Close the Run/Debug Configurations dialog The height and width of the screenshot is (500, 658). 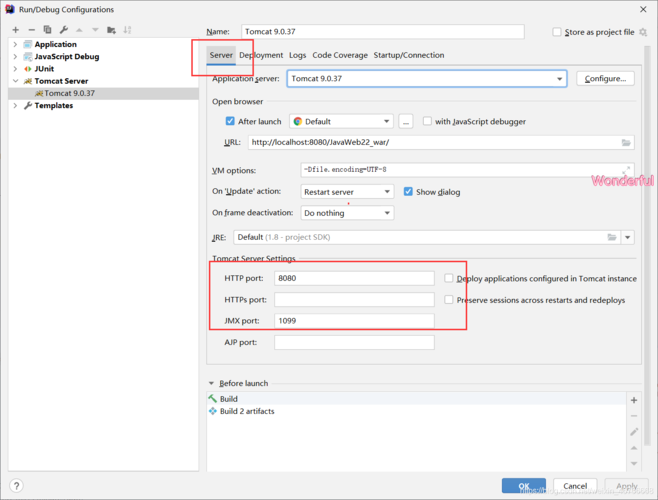click(x=643, y=9)
